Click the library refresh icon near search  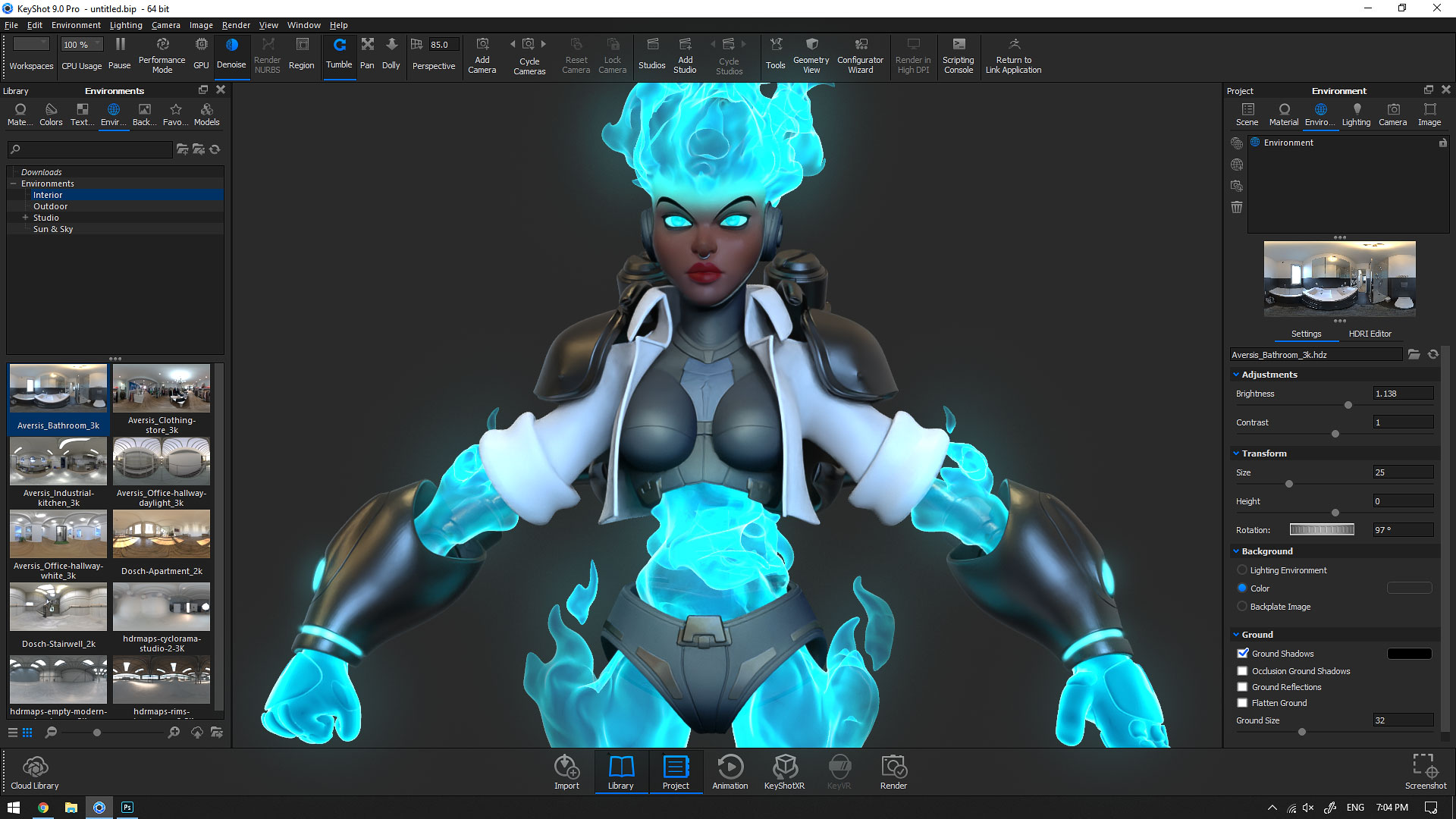215,149
